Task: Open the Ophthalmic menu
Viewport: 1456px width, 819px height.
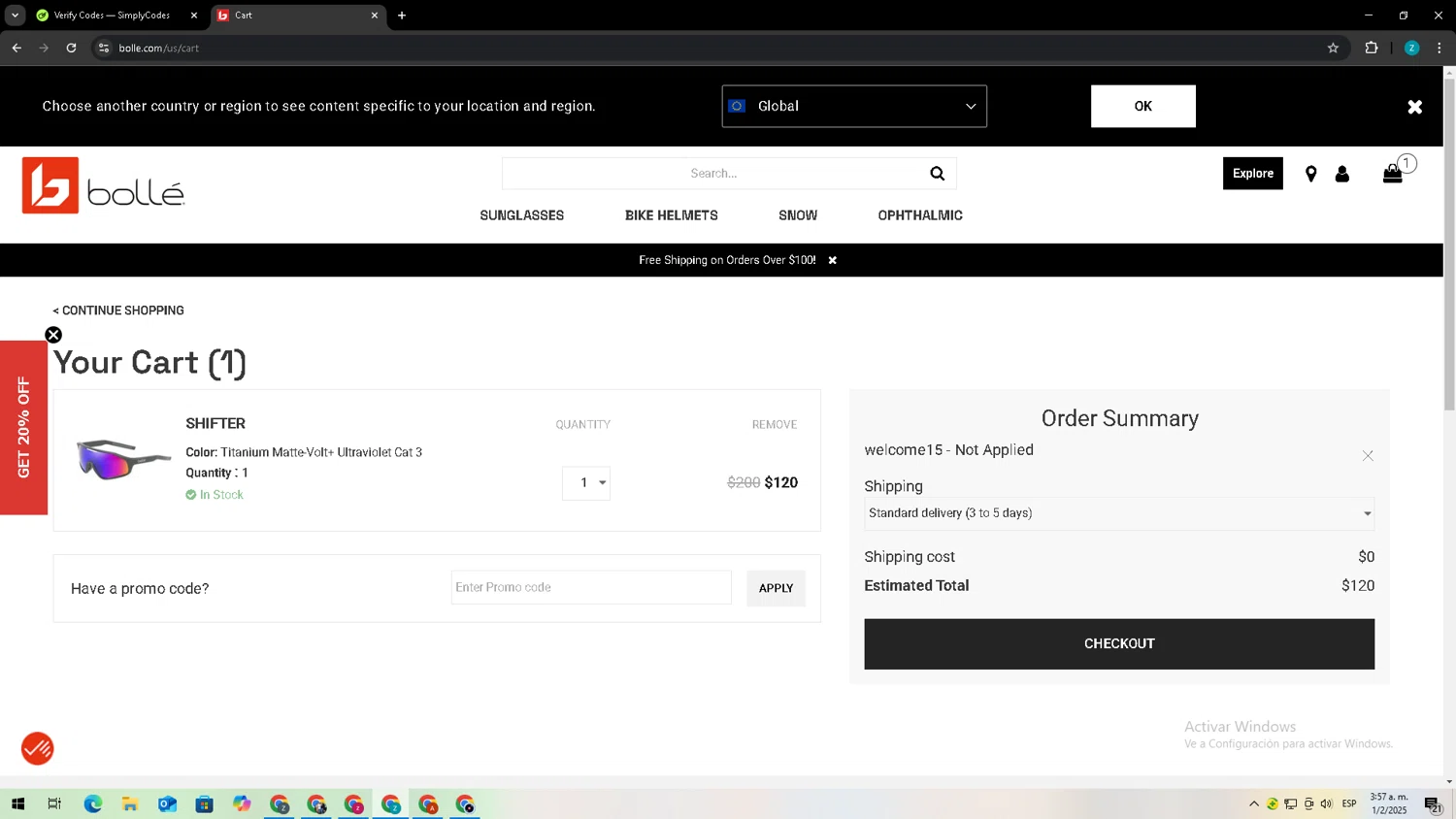Action: point(920,215)
